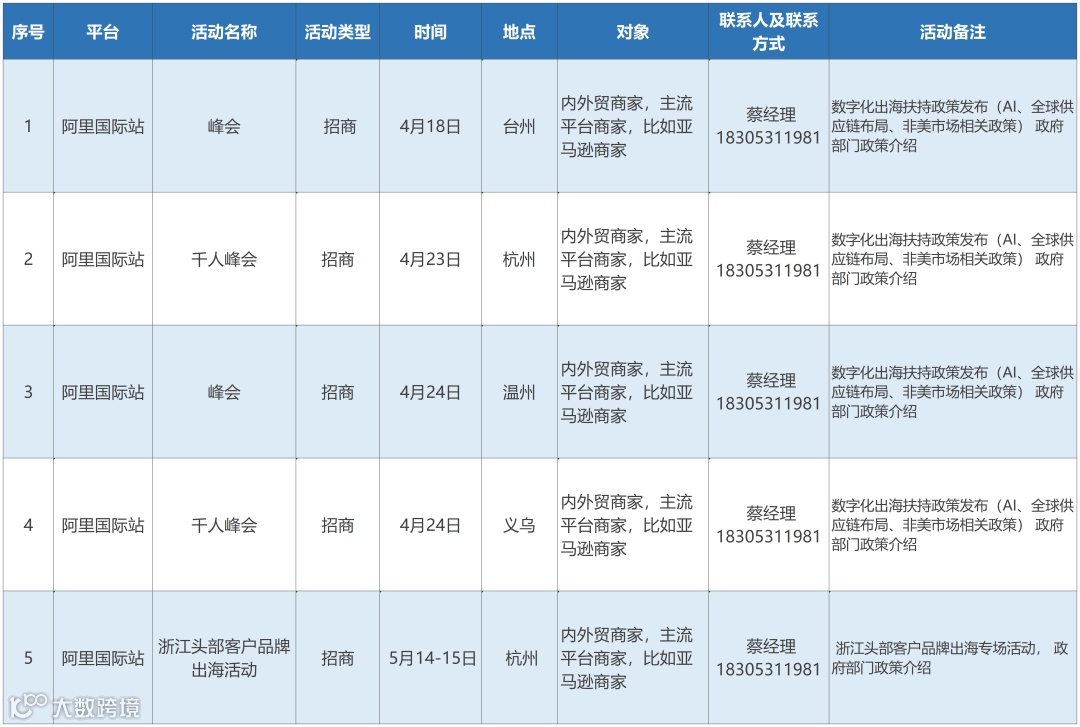Screen dimensions: 1080x727
Task: Select the 蔡经理 contact cell in row 5
Action: pos(769,658)
